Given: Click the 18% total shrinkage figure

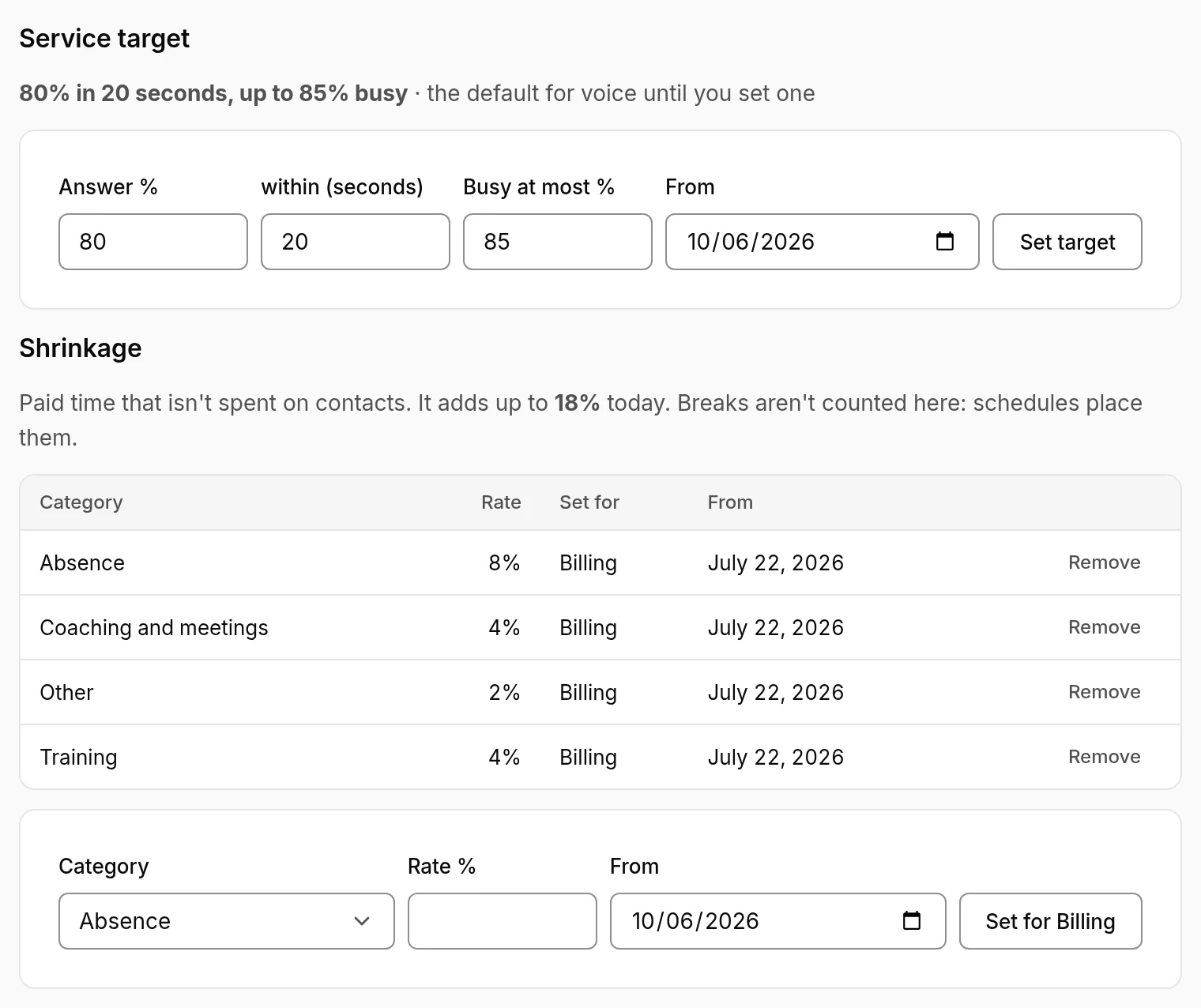Looking at the screenshot, I should pyautogui.click(x=577, y=403).
